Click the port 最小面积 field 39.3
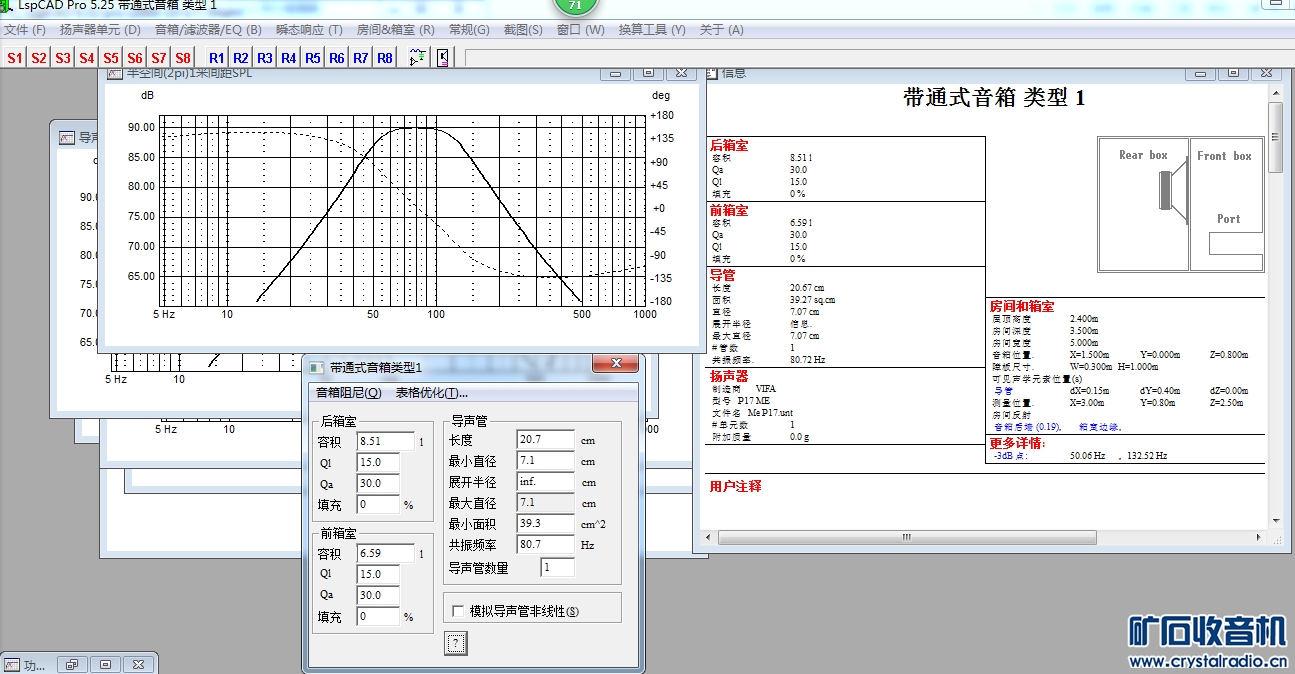Image resolution: width=1295 pixels, height=674 pixels. (545, 523)
